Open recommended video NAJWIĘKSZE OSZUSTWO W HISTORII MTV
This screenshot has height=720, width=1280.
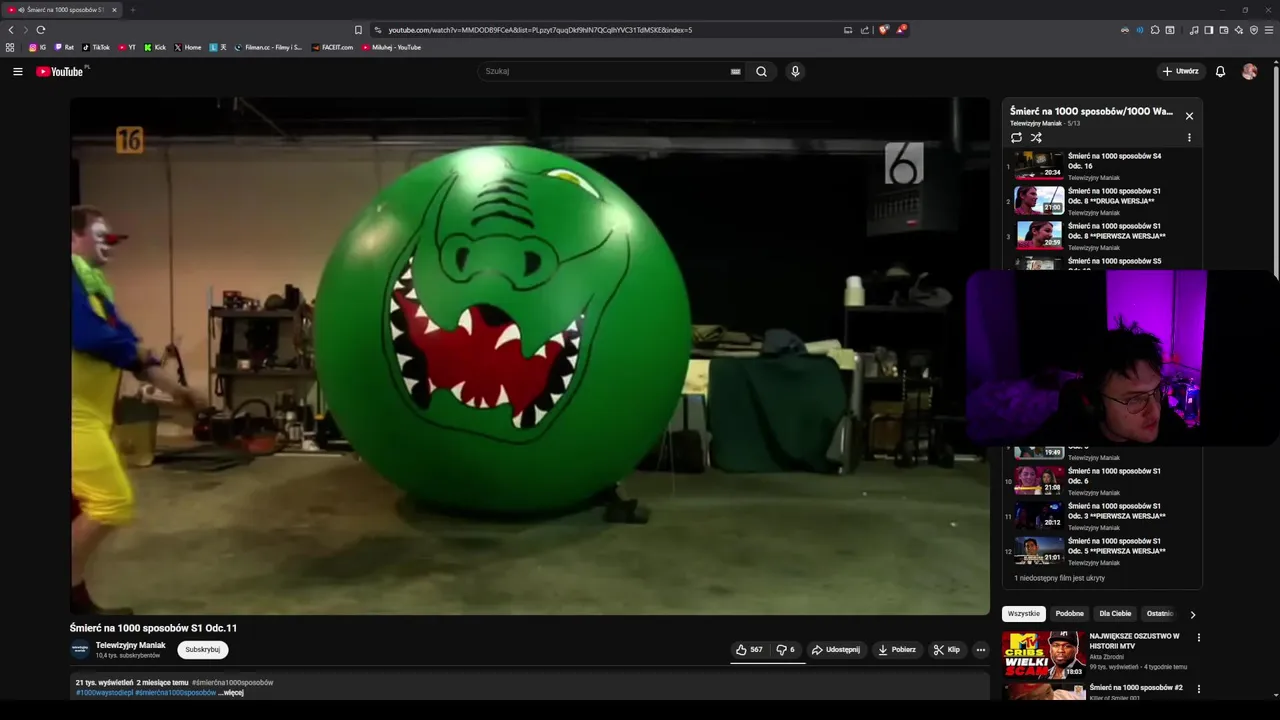1134,641
